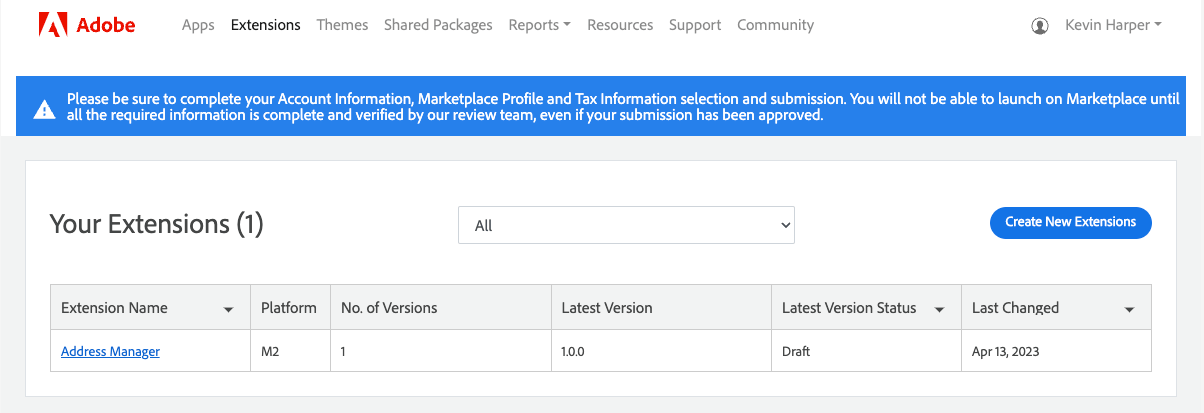Click the Latest Version column header
This screenshot has width=1204, height=413.
pyautogui.click(x=661, y=308)
